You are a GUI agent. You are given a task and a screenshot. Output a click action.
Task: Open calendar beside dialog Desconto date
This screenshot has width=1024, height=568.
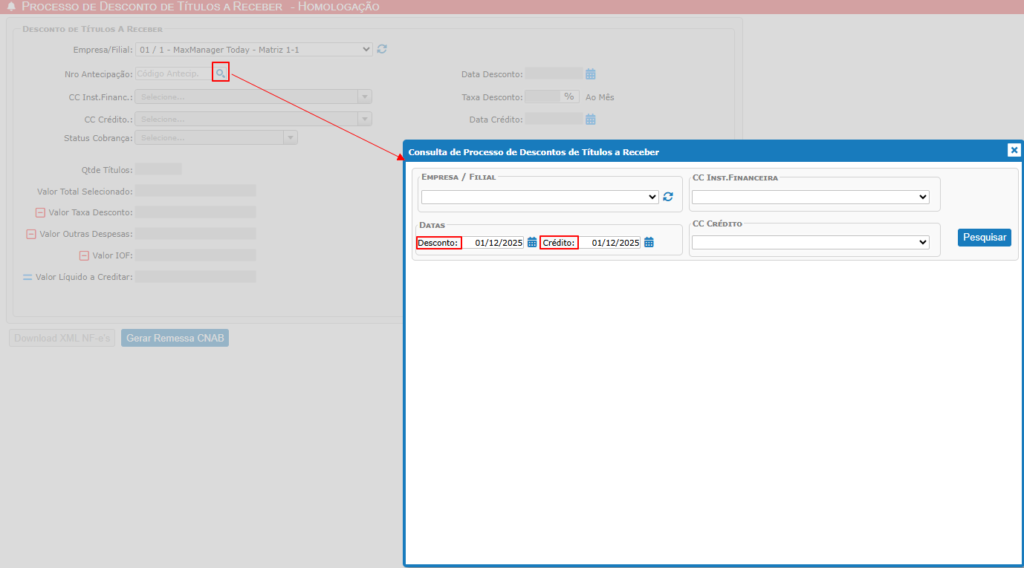tap(532, 242)
